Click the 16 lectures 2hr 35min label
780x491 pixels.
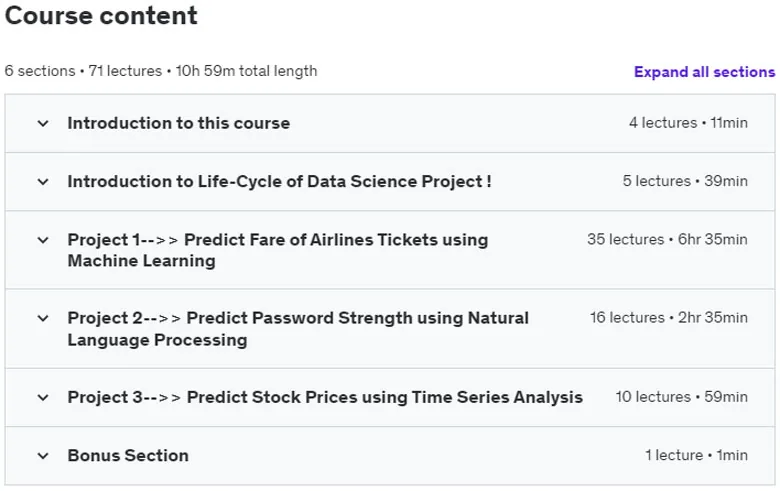pos(669,317)
